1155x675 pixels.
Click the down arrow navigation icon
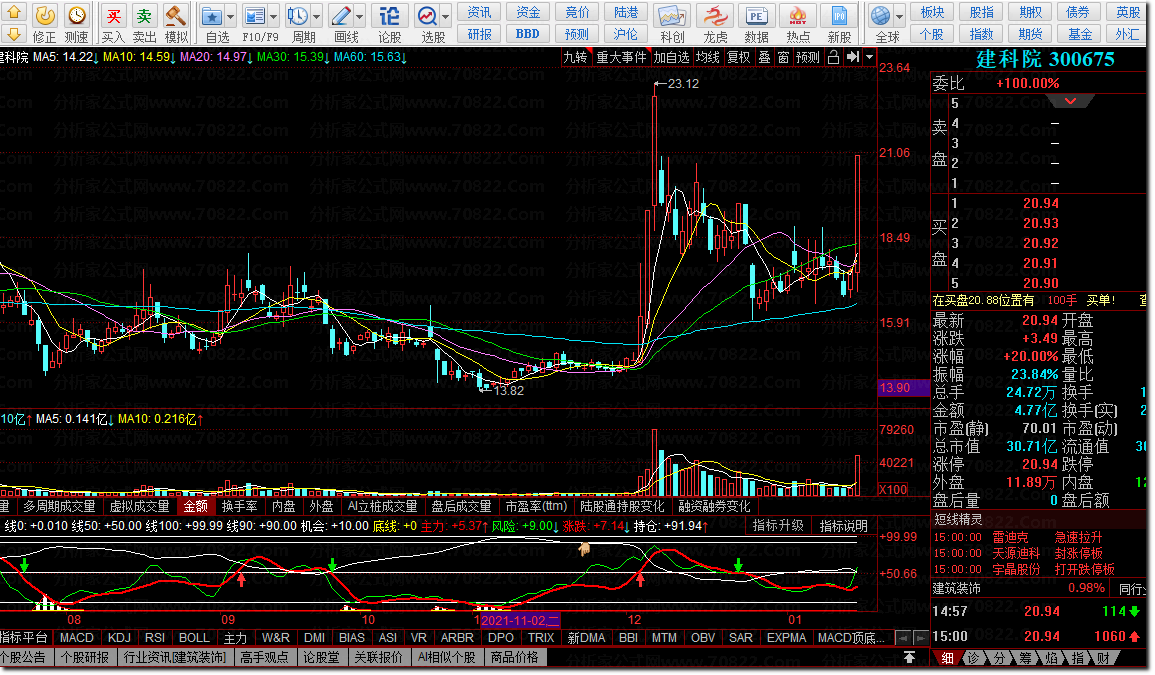14,34
